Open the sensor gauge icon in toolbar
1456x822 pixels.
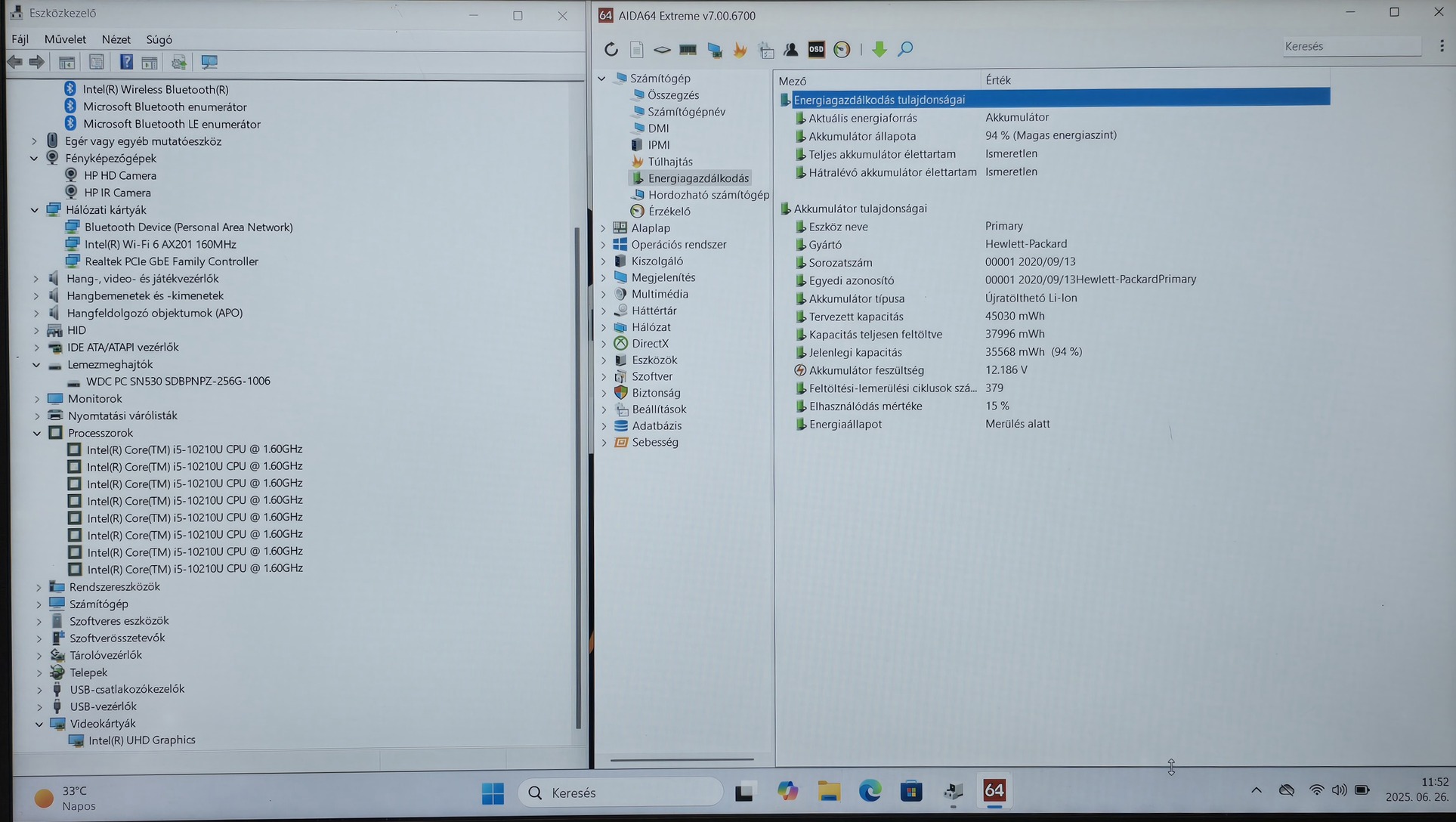tap(842, 50)
